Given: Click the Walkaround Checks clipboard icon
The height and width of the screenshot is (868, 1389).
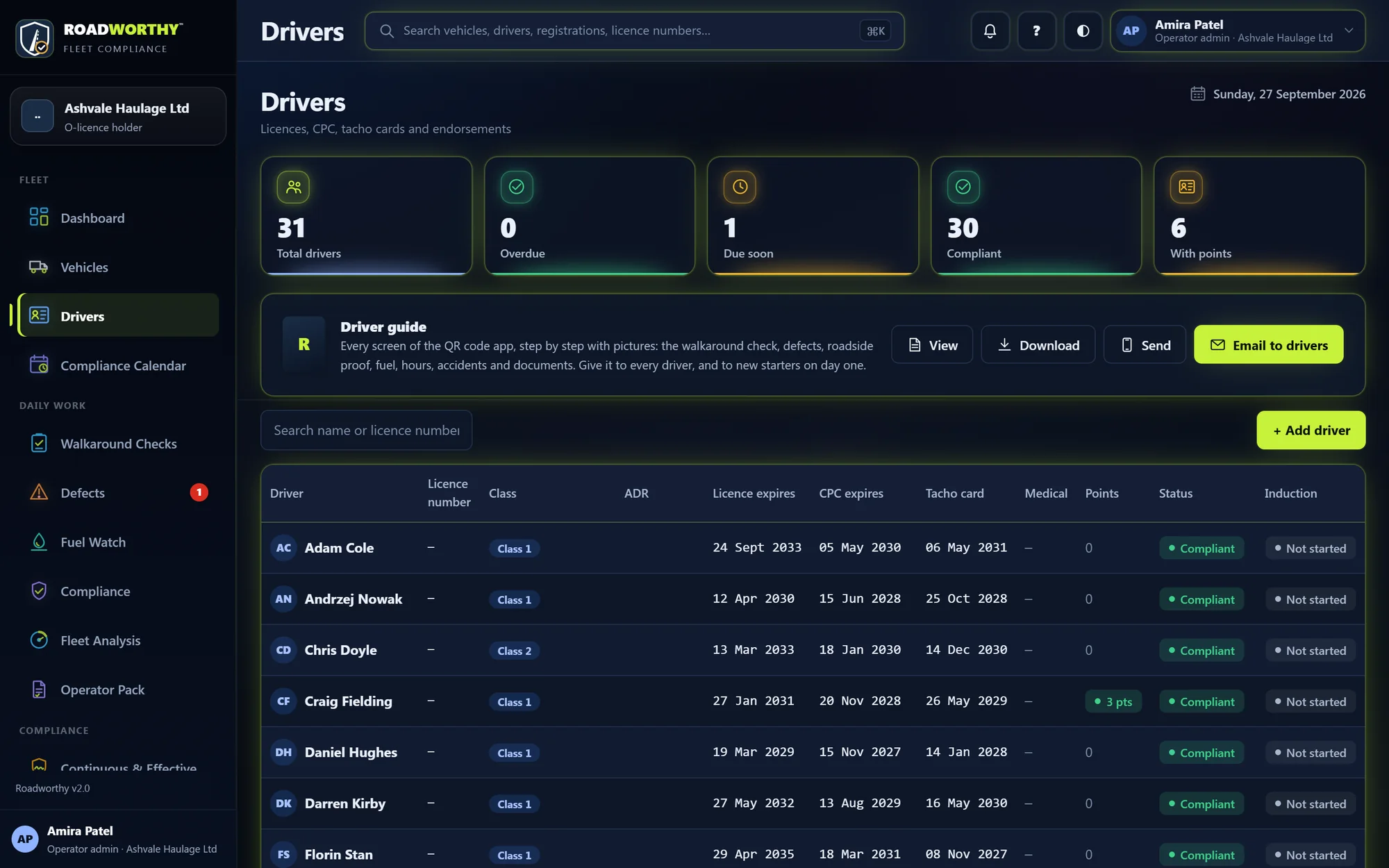Looking at the screenshot, I should (x=39, y=443).
